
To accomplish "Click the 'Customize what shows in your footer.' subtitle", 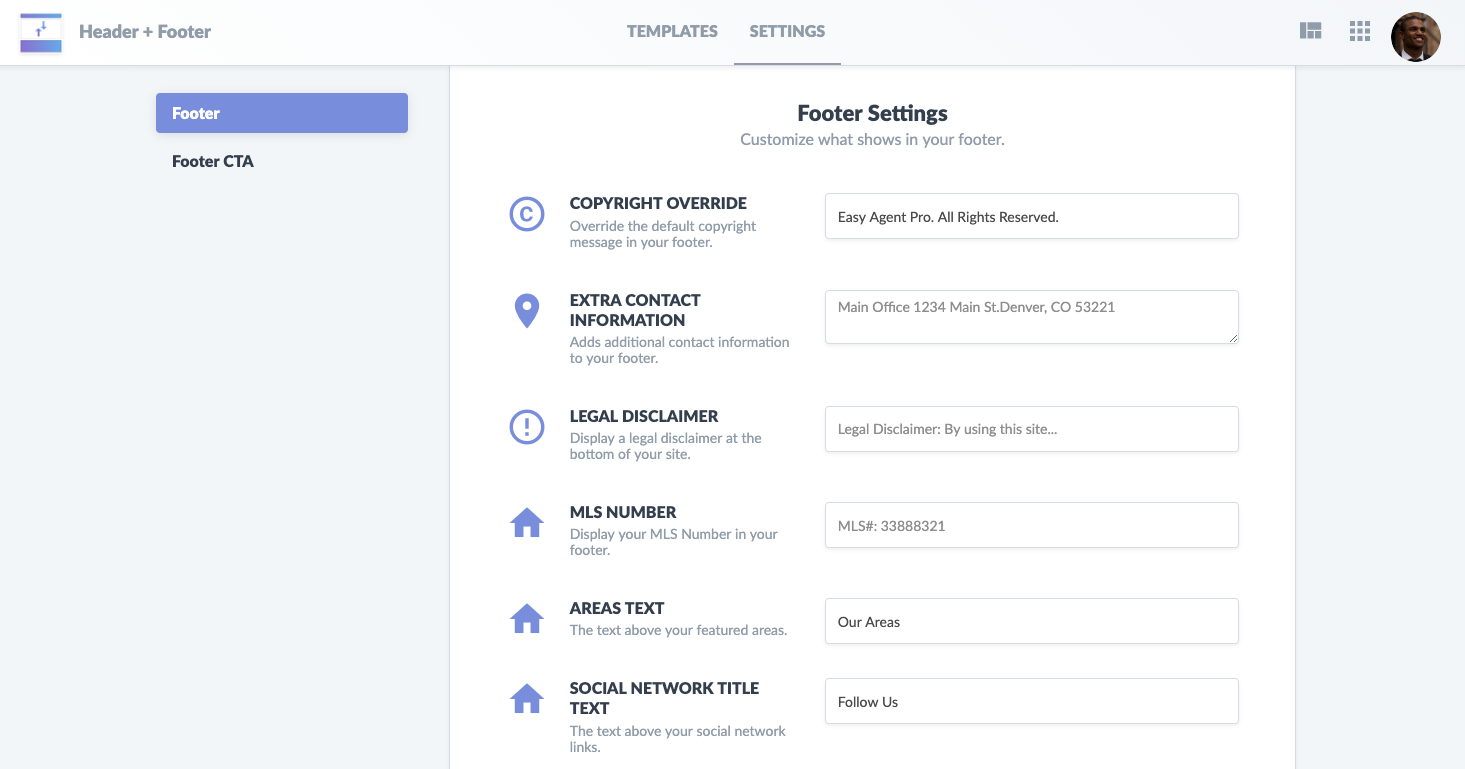I will (872, 139).
